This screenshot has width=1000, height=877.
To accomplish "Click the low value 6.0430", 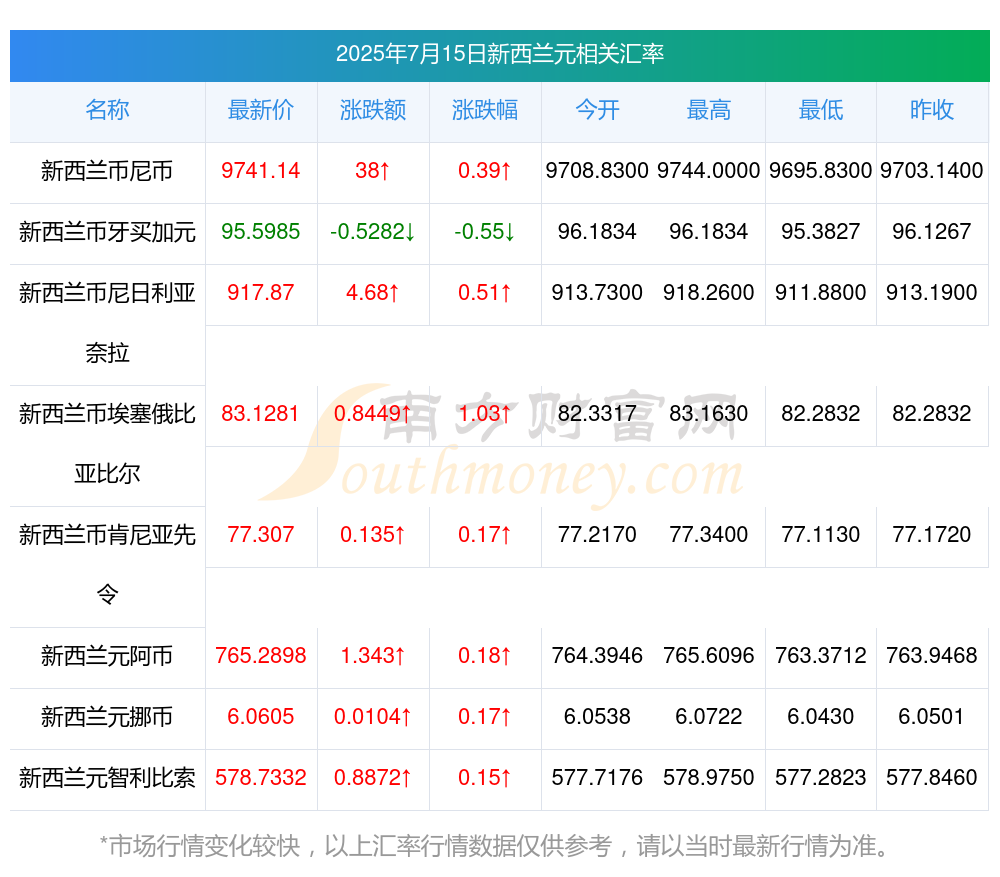I will (821, 717).
